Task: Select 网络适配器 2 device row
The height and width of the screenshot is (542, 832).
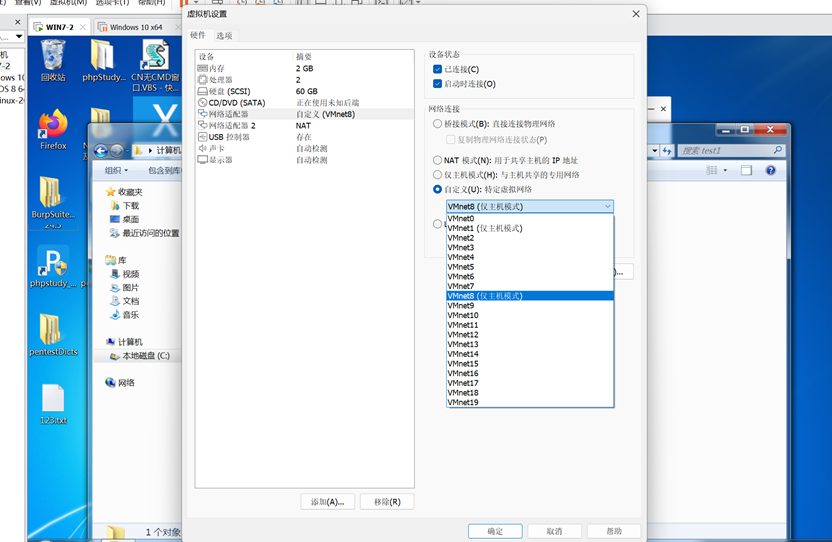Action: click(304, 125)
